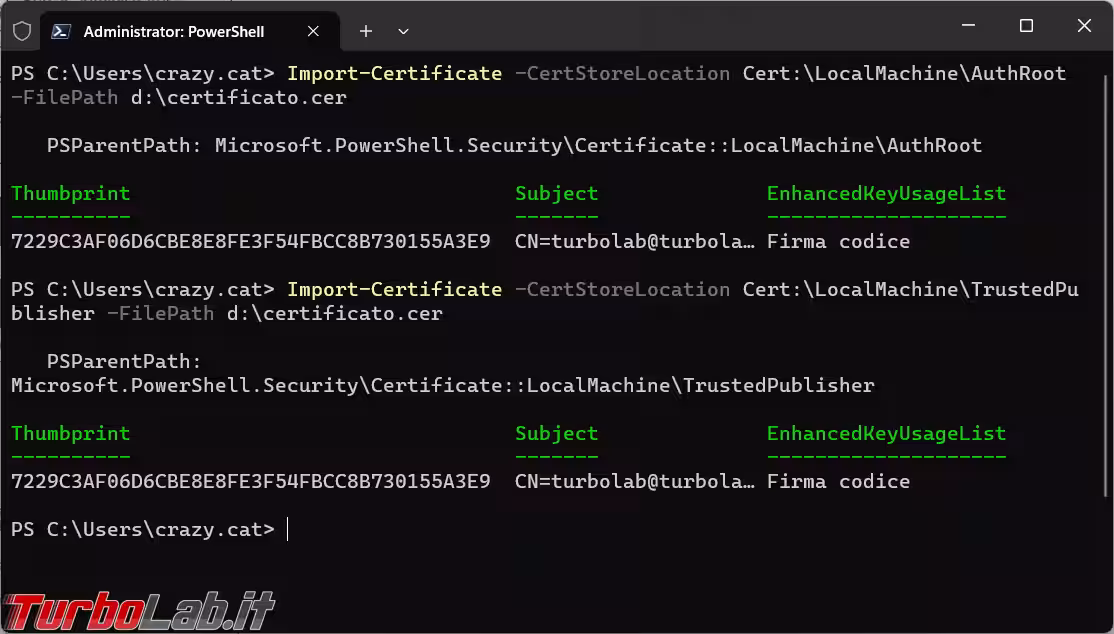The width and height of the screenshot is (1114, 634).
Task: Click the empty prompt at the bottom line
Action: (x=288, y=529)
